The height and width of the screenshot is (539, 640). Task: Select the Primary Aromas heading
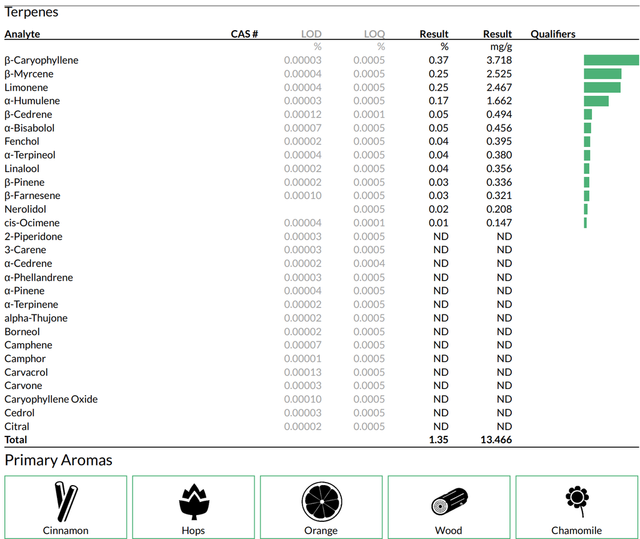pyautogui.click(x=58, y=460)
